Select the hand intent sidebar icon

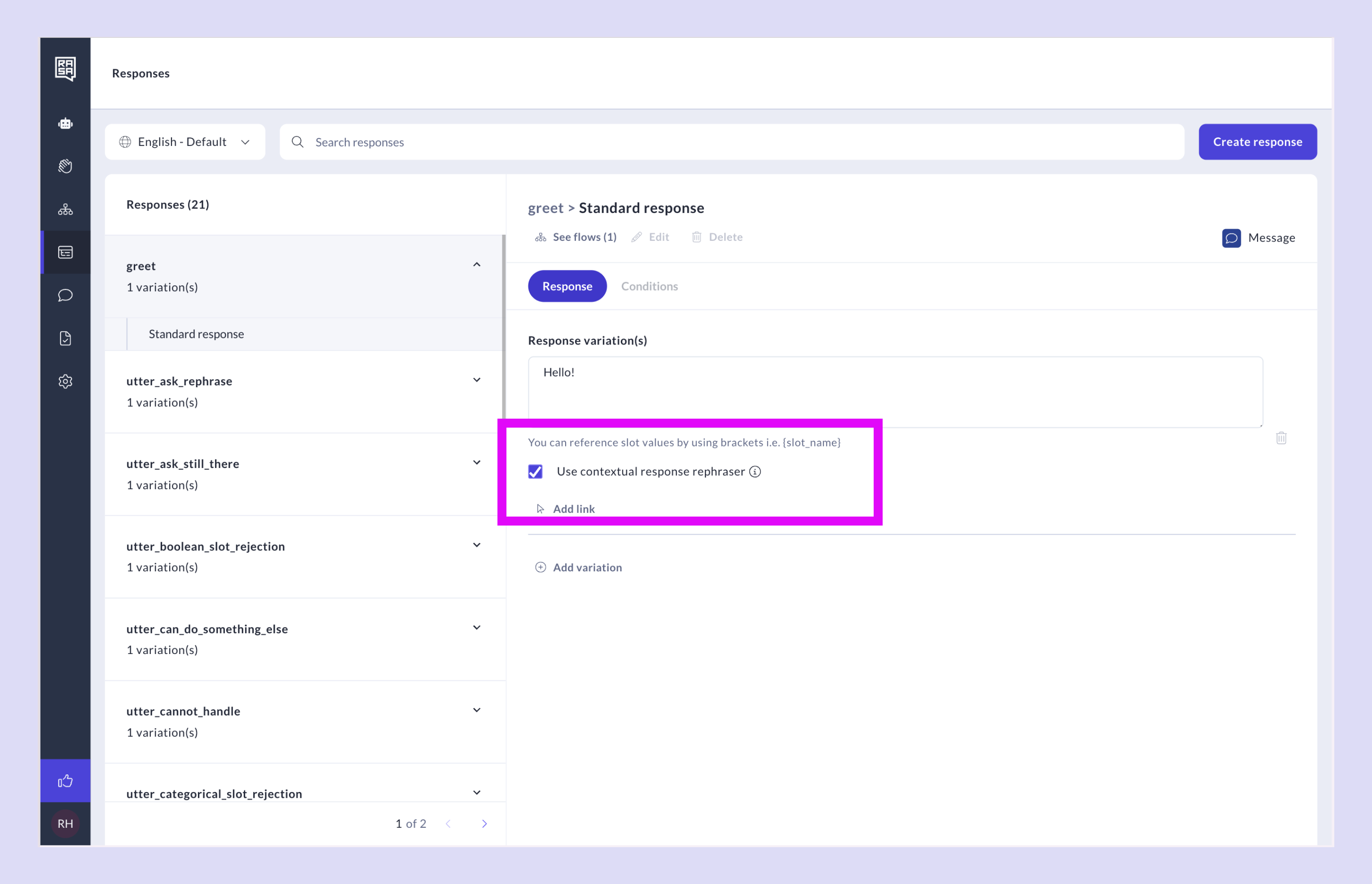66,167
